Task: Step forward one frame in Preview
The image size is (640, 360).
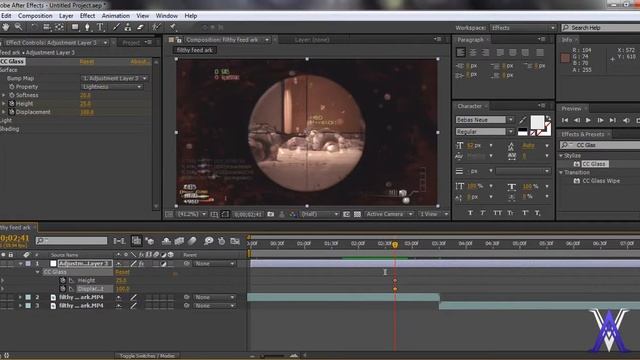Action: pos(600,120)
